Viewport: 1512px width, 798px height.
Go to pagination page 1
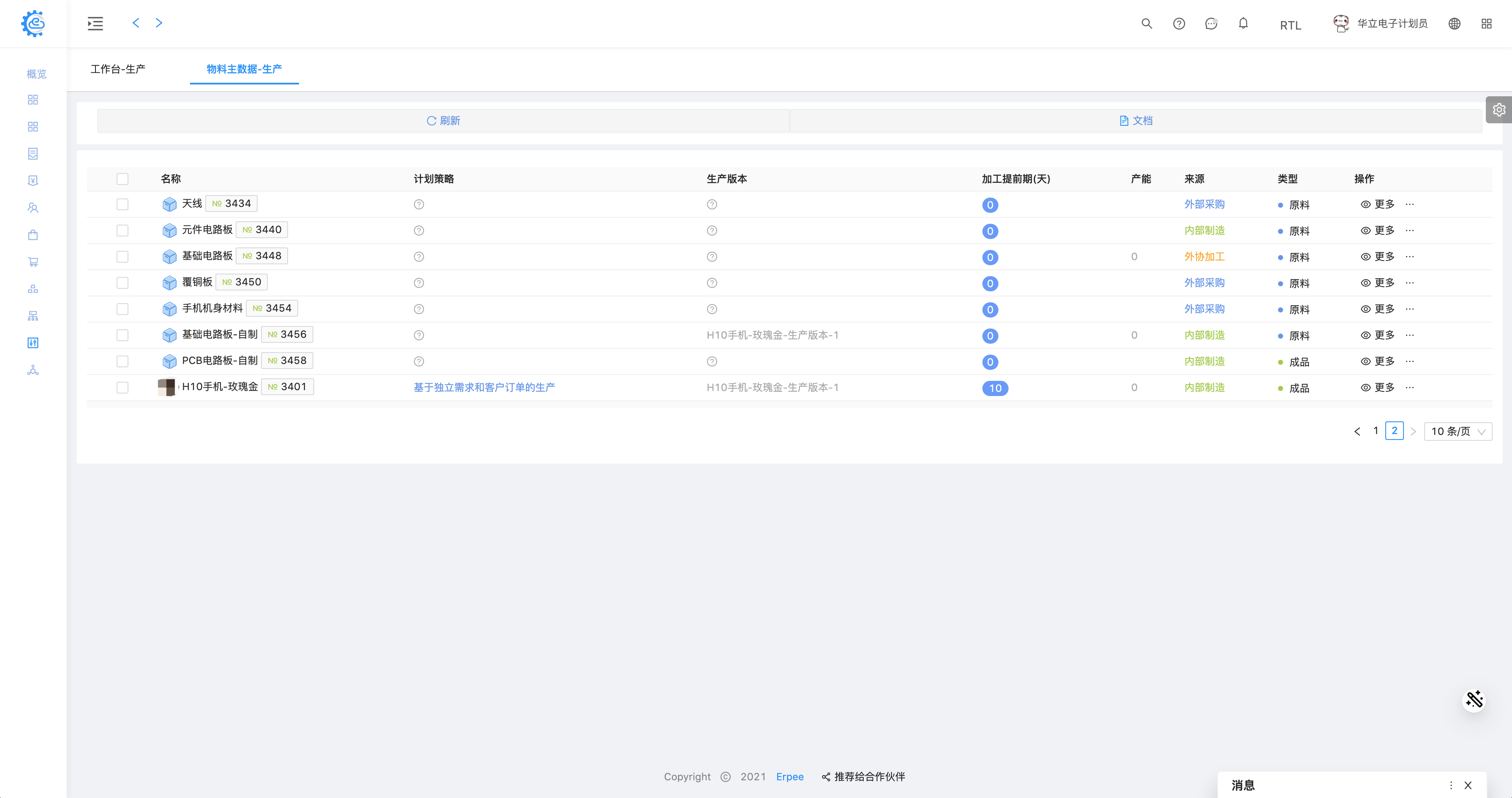click(x=1375, y=431)
